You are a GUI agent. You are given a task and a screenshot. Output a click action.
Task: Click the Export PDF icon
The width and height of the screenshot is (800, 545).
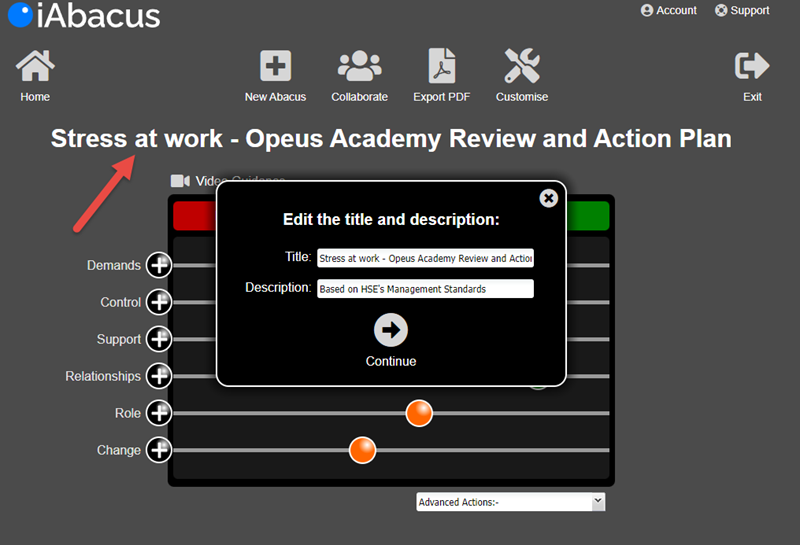[x=441, y=66]
